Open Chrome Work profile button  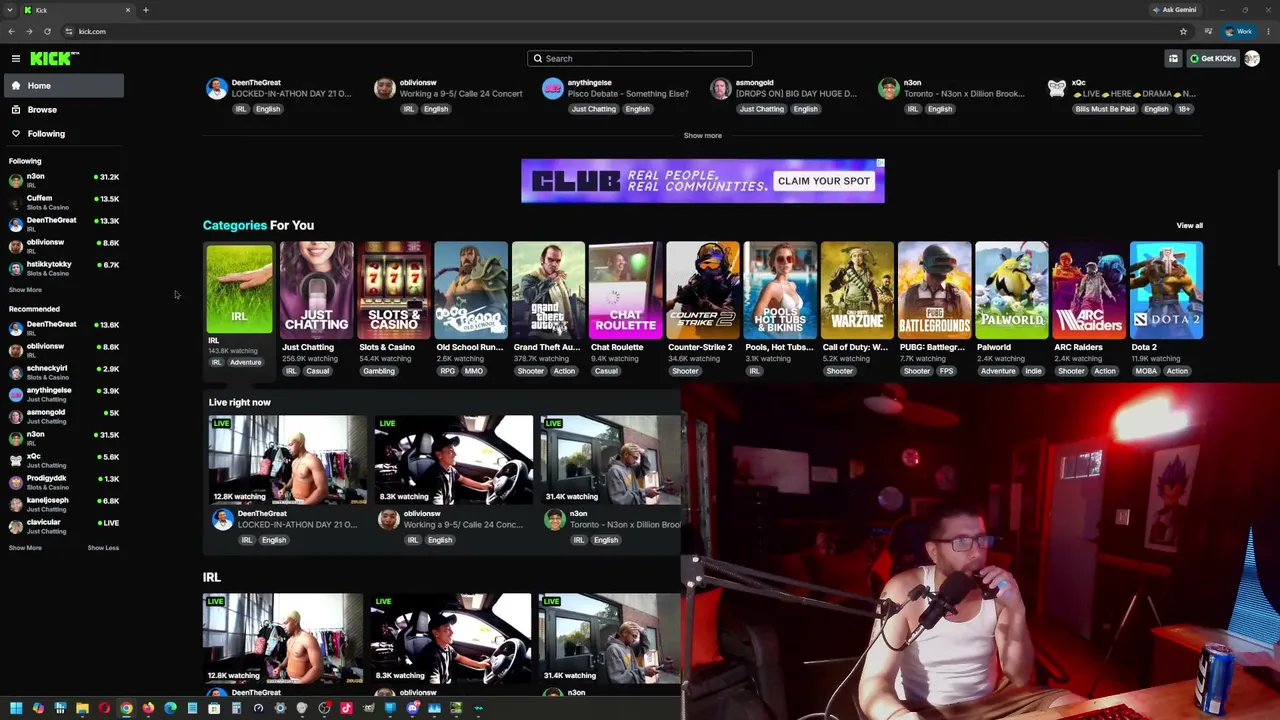[x=1239, y=32]
